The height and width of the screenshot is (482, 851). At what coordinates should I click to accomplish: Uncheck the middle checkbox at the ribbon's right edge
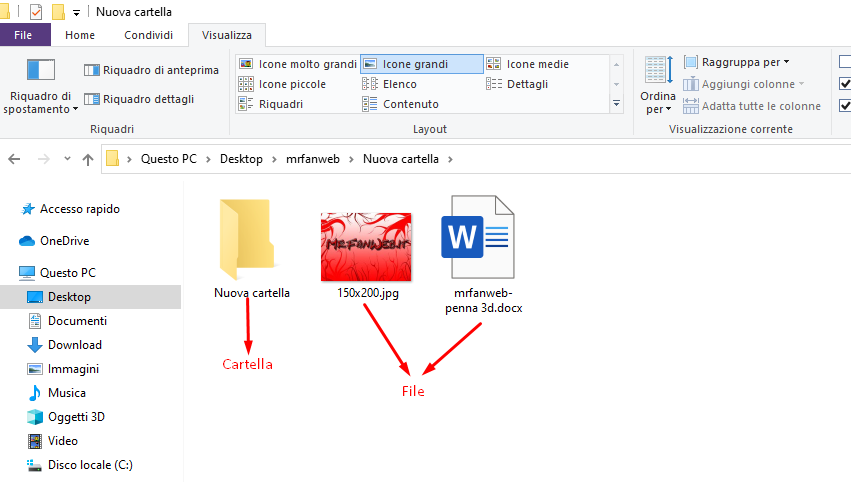pos(845,84)
